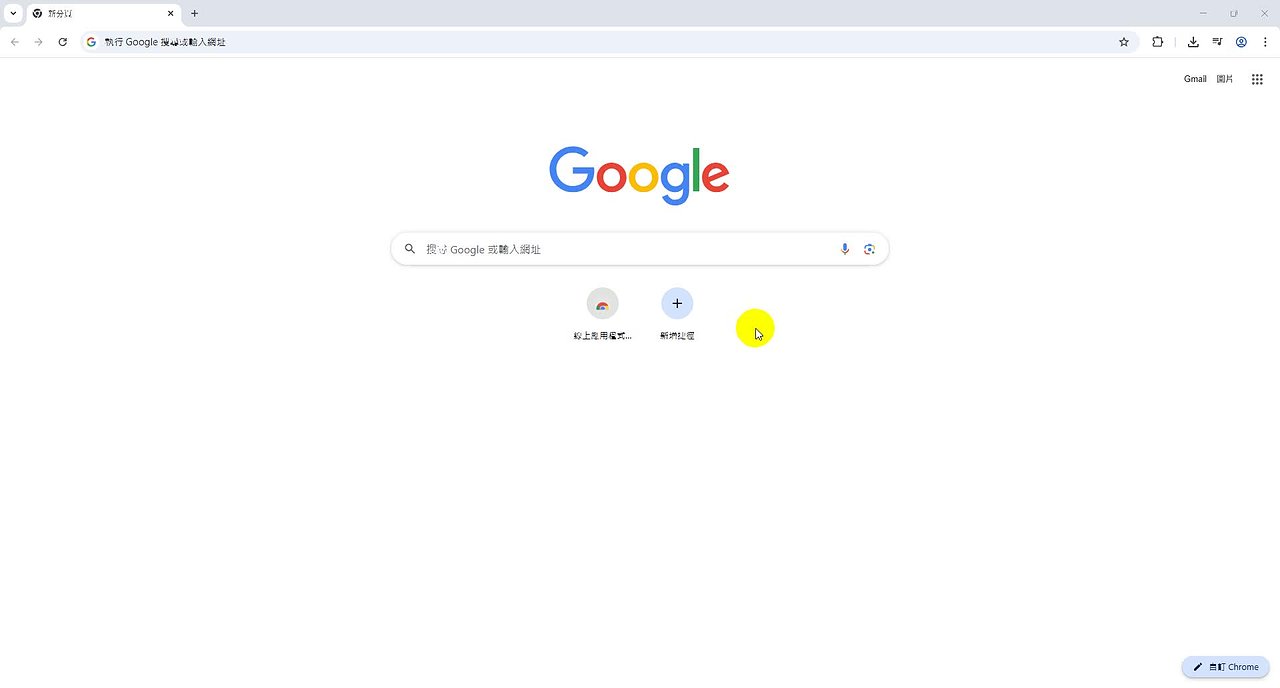The width and height of the screenshot is (1280, 688).
Task: Open Google Lens image search icon
Action: point(870,249)
